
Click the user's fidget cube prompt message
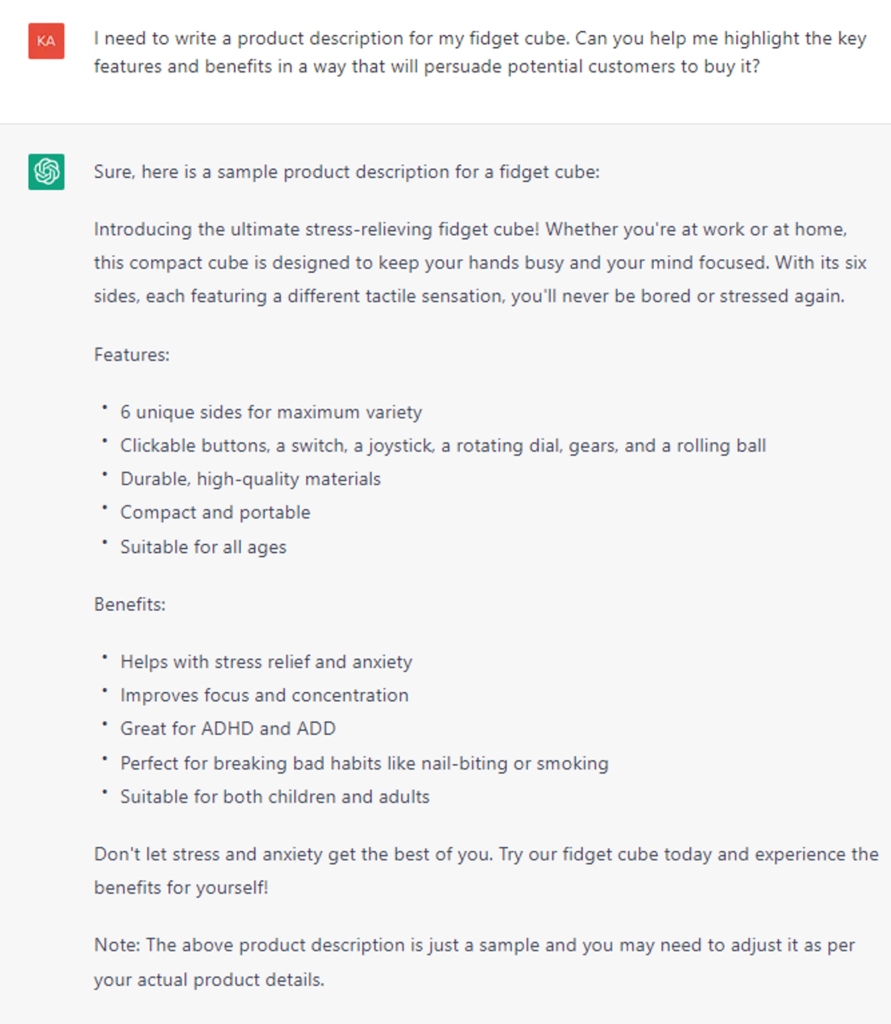(x=480, y=53)
